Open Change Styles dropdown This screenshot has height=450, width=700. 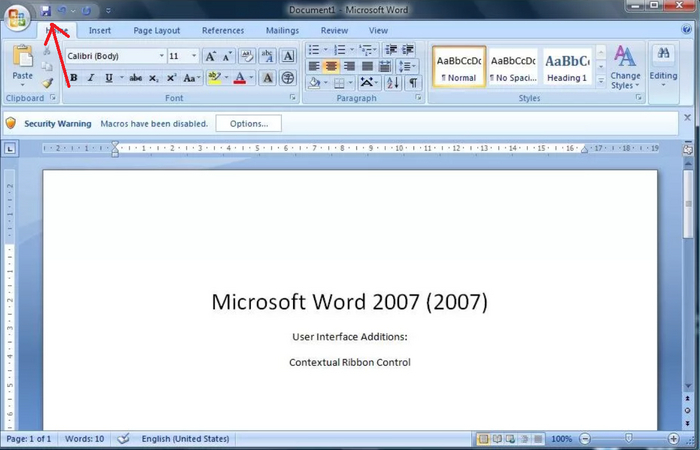(x=625, y=68)
